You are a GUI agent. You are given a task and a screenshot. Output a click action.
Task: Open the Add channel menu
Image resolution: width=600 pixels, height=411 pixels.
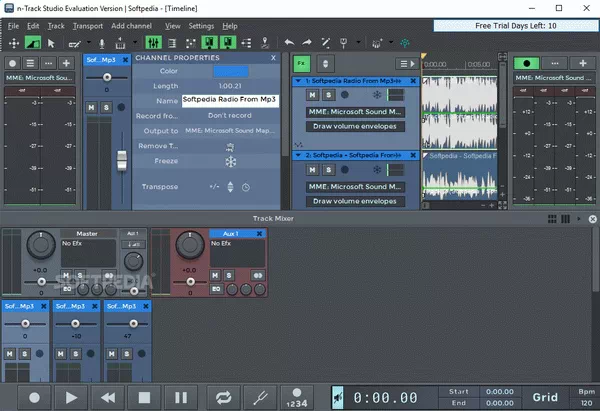[x=132, y=25]
